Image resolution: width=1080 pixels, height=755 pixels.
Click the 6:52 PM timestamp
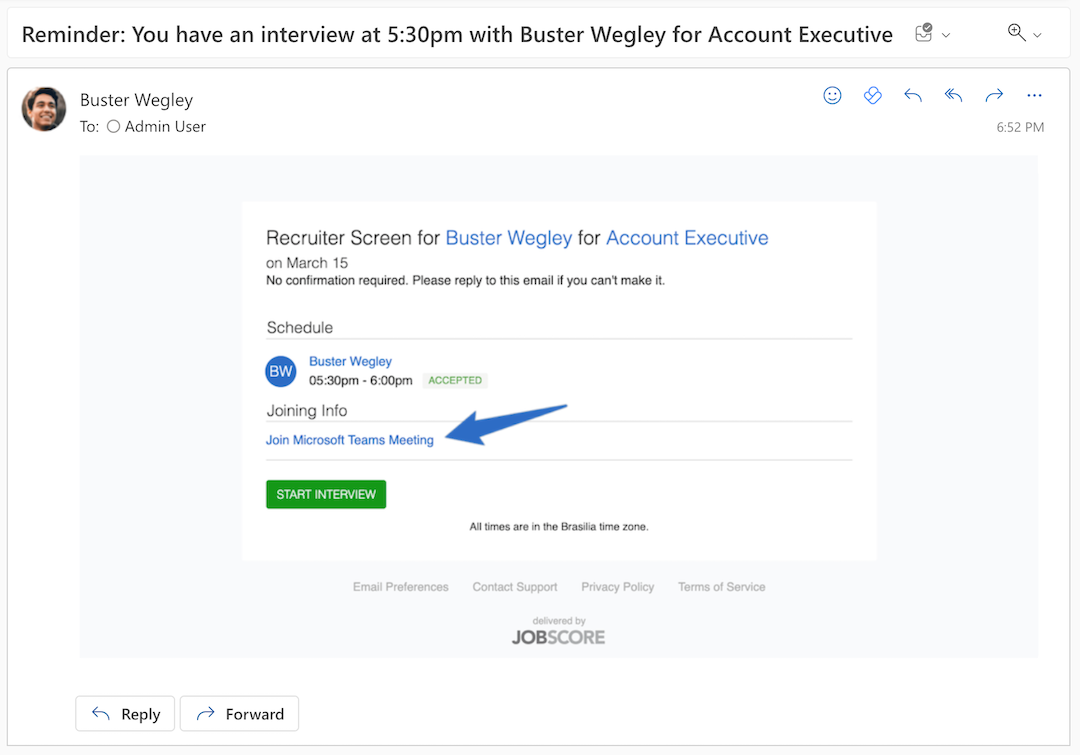tap(1020, 127)
